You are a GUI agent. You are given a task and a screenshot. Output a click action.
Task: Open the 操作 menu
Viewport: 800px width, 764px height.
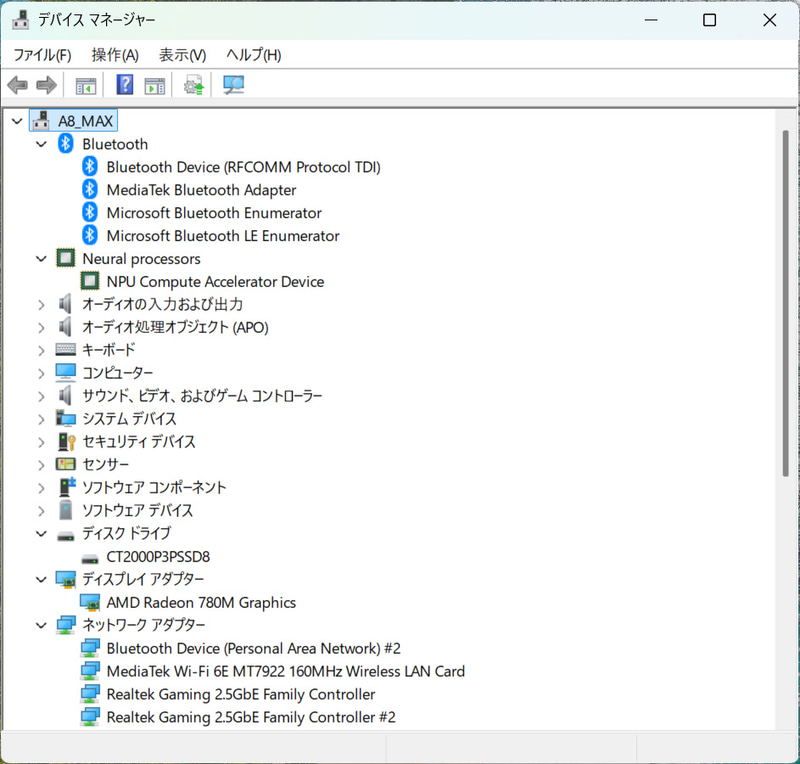click(113, 55)
